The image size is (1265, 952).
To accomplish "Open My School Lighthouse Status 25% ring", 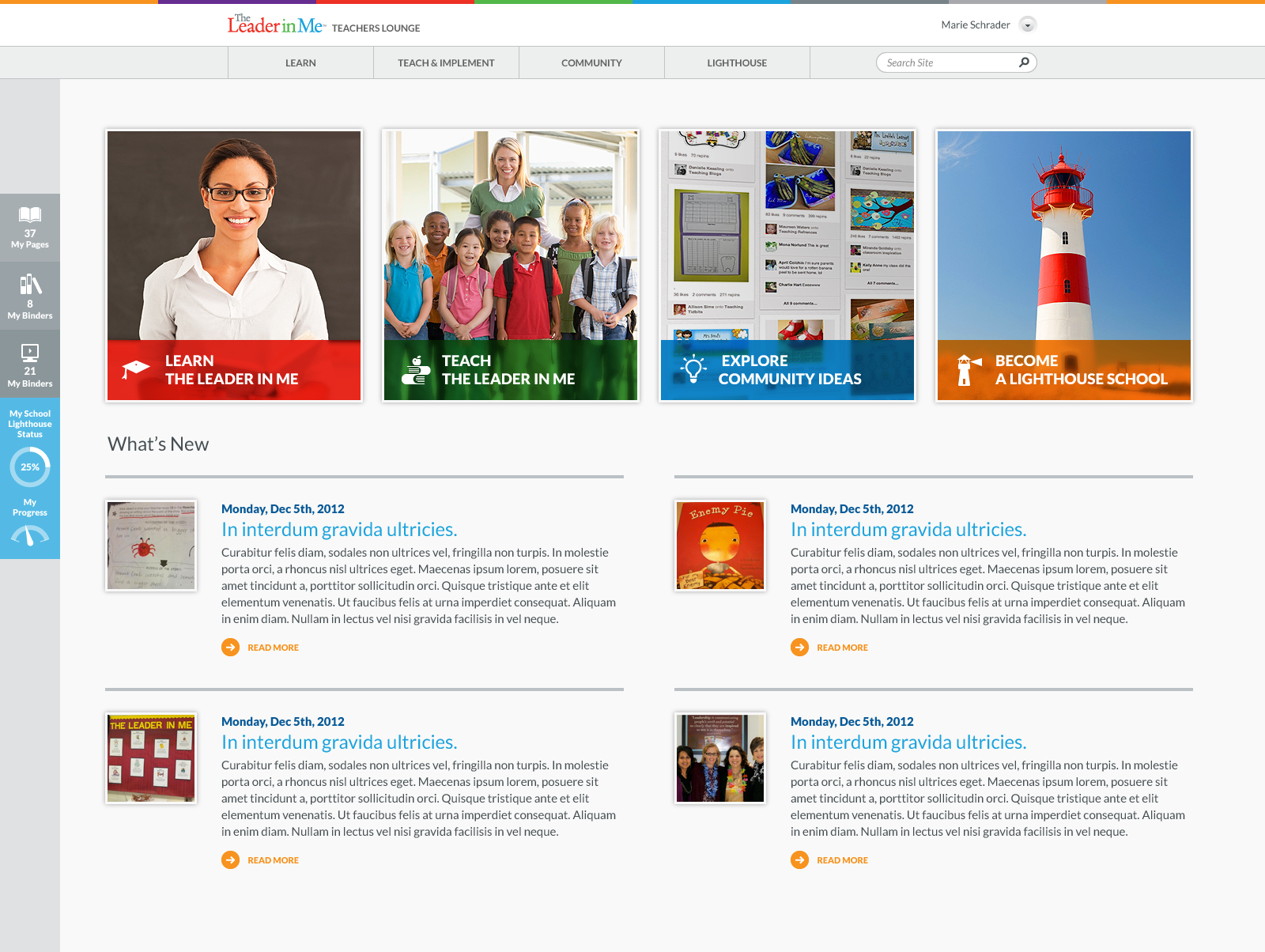I will click(30, 467).
